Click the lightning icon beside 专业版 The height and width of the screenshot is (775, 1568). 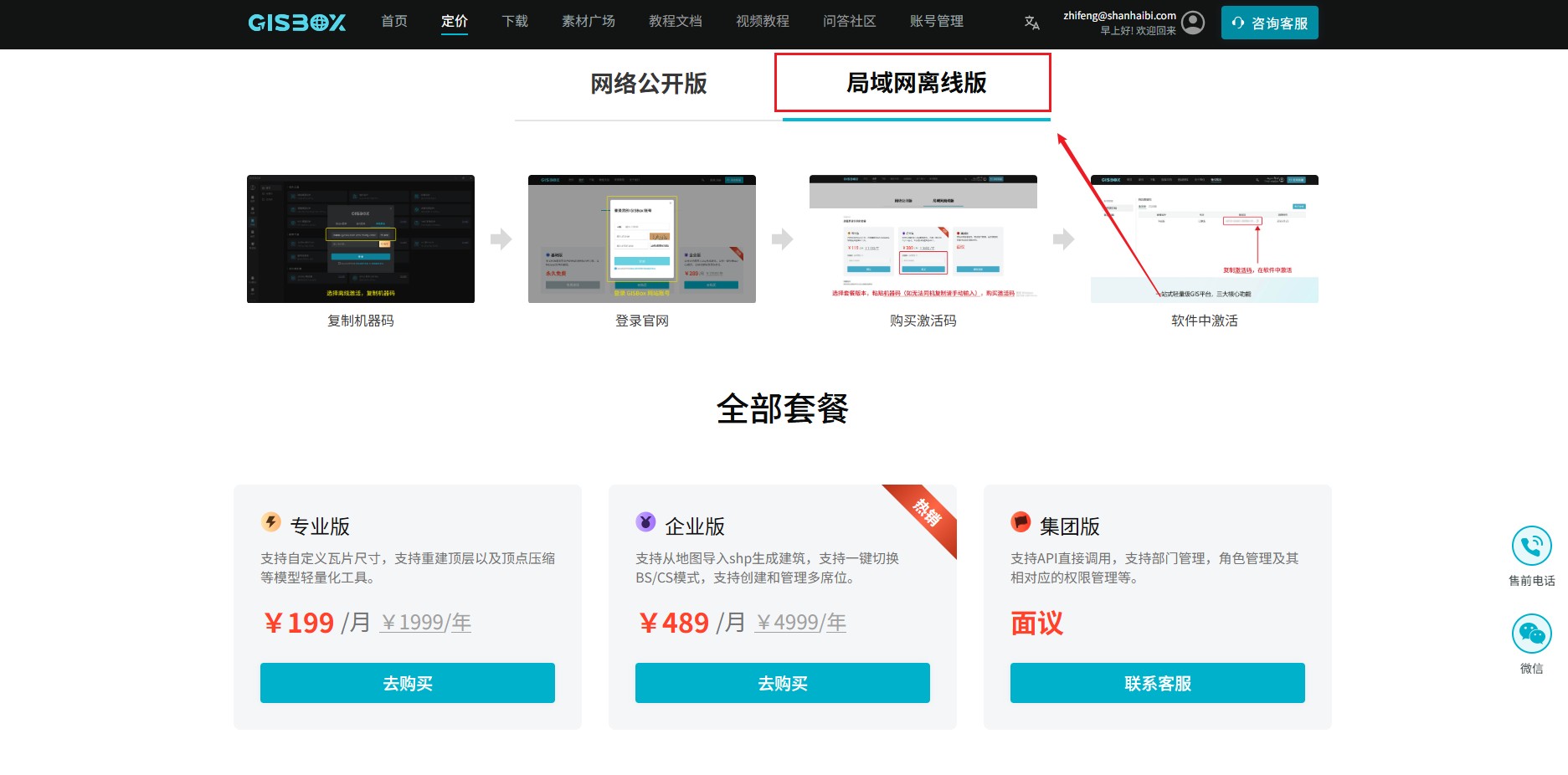click(270, 522)
